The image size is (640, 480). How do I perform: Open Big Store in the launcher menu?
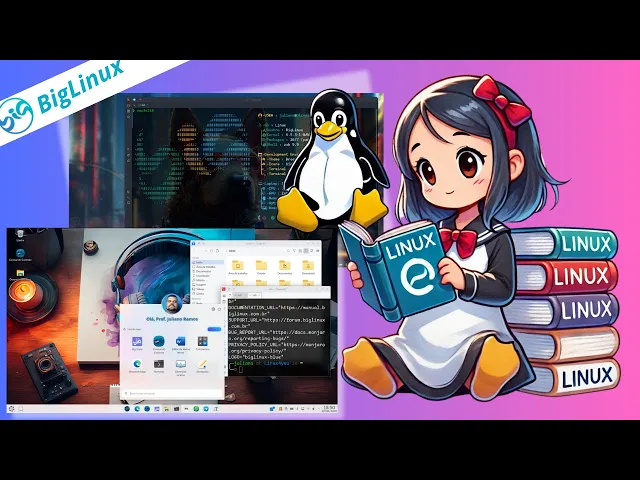[x=137, y=342]
